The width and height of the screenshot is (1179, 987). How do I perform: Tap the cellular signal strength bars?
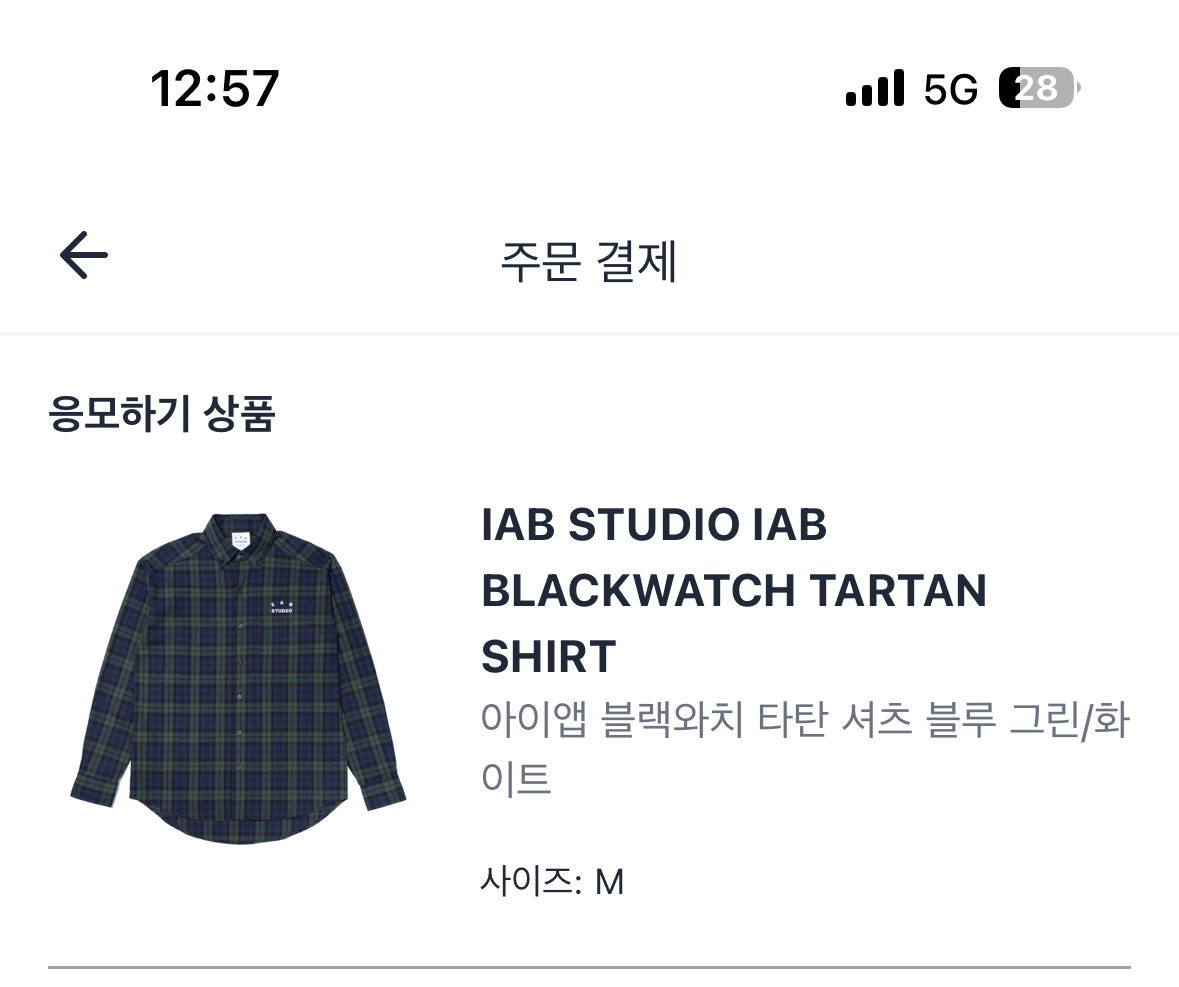(874, 89)
